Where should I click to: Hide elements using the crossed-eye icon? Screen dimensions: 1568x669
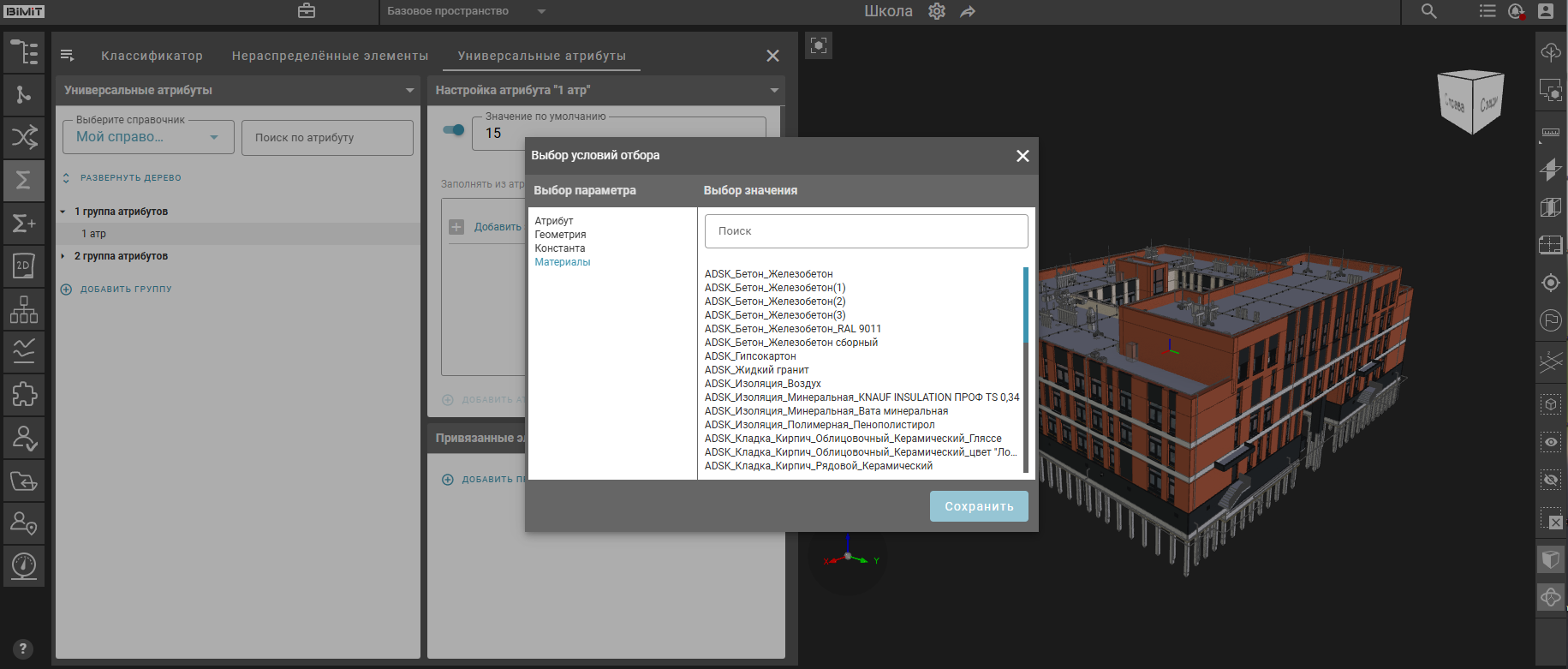1551,480
